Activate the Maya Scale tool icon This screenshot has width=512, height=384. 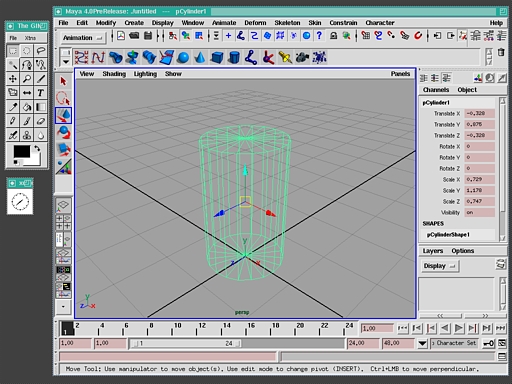tap(63, 149)
